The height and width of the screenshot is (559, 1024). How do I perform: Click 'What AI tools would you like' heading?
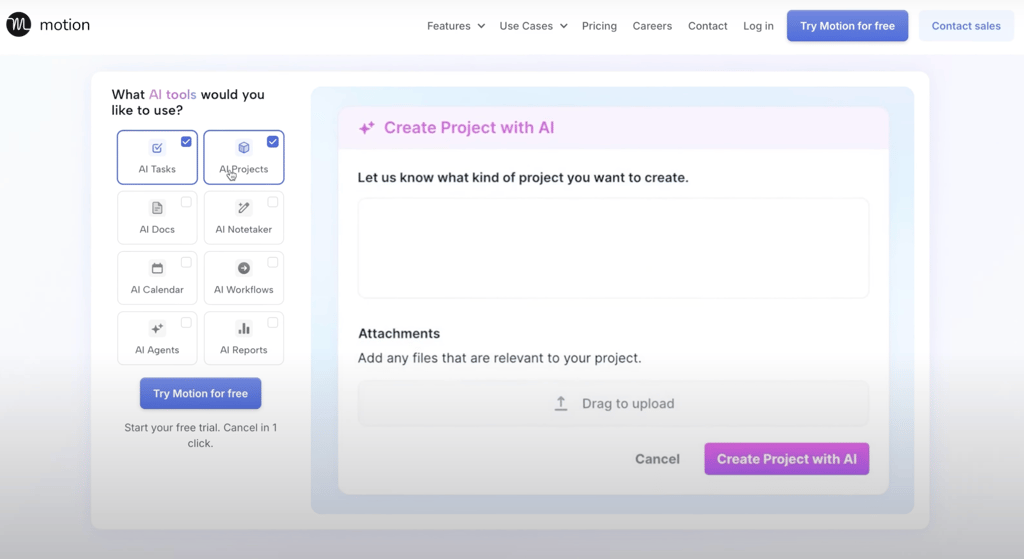[188, 103]
